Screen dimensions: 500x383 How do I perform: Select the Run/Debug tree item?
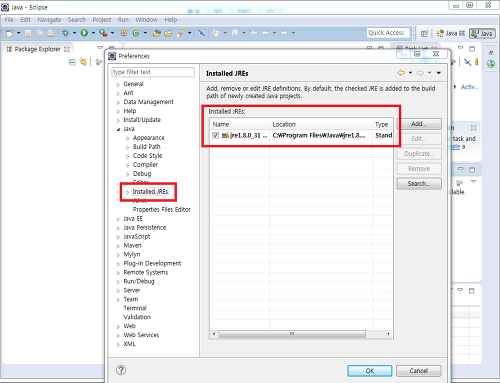[139, 281]
